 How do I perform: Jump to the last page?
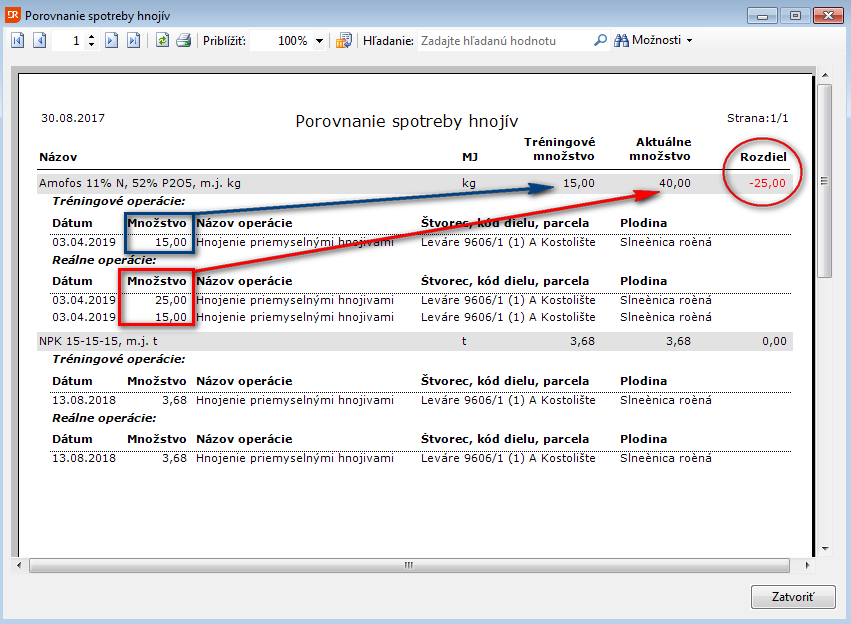(133, 41)
